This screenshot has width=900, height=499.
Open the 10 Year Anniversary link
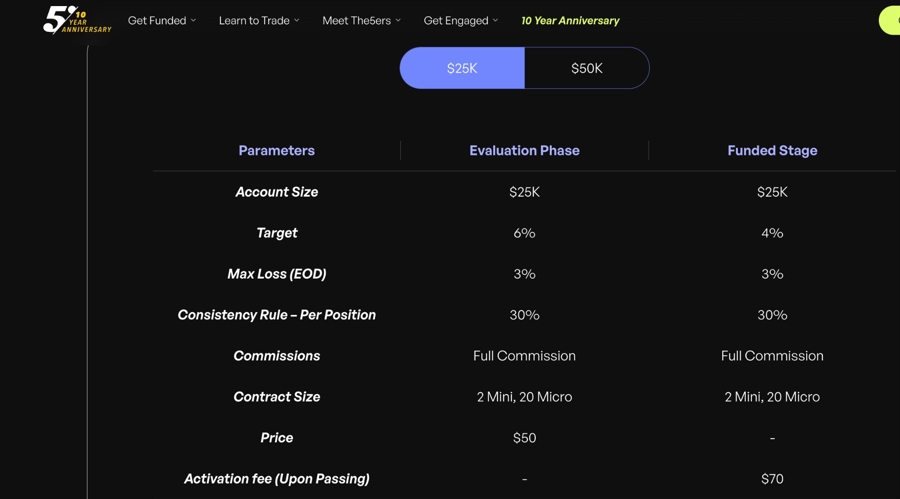[x=570, y=20]
